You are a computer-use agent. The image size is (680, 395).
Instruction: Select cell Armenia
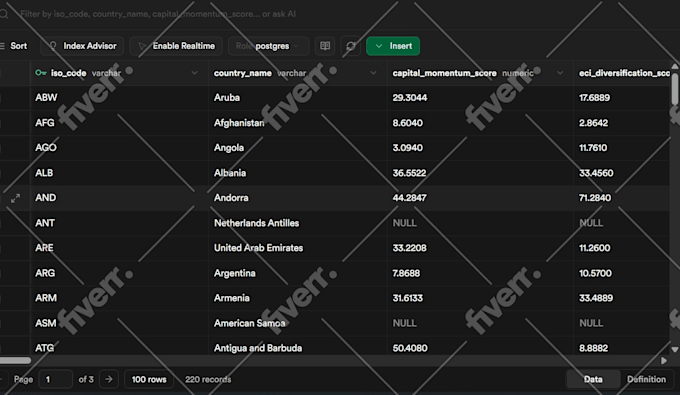pyautogui.click(x=298, y=298)
